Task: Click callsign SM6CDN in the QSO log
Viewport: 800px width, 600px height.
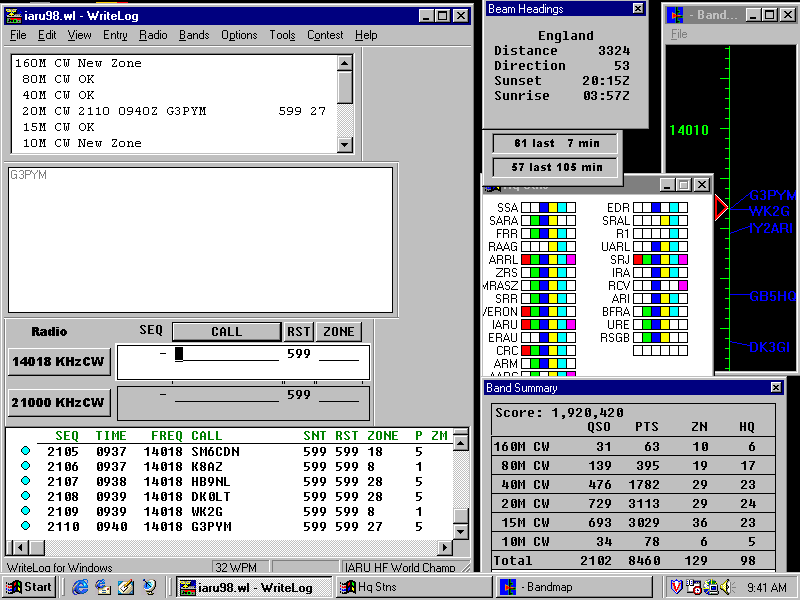Action: [x=215, y=452]
